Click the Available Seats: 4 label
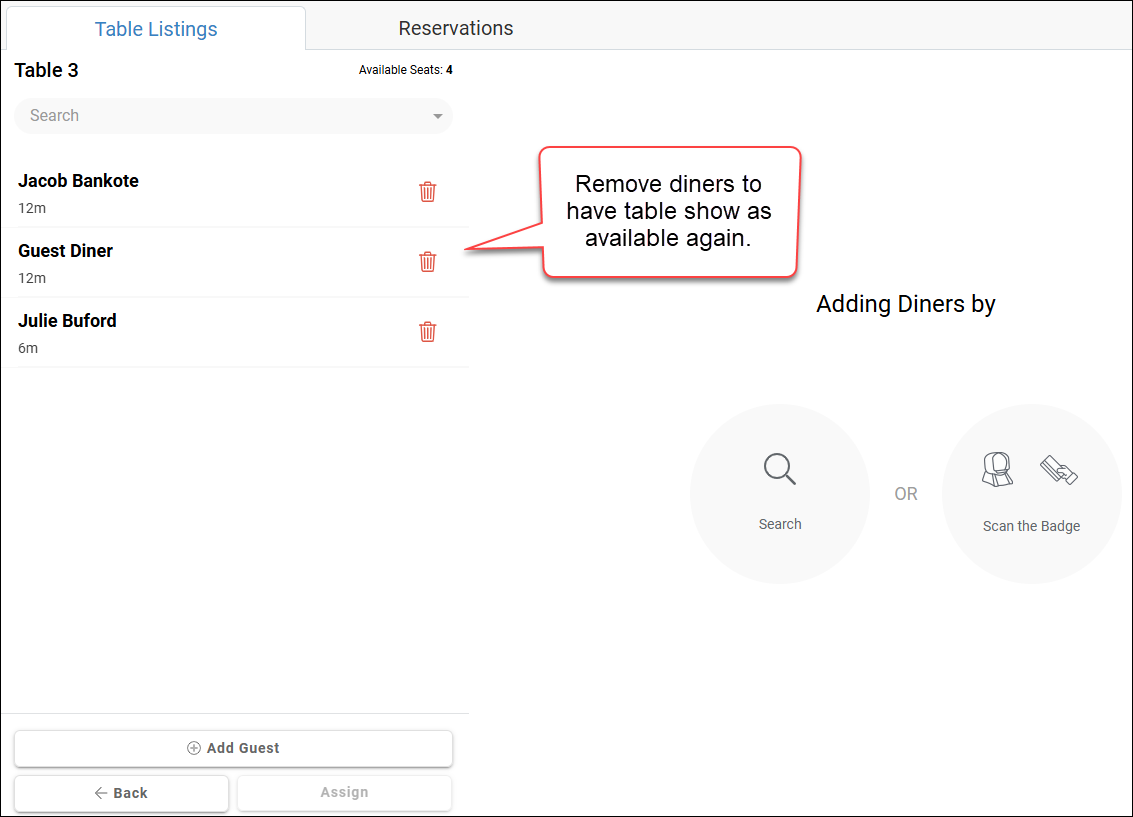Screen dimensions: 1133x817 (x=405, y=70)
